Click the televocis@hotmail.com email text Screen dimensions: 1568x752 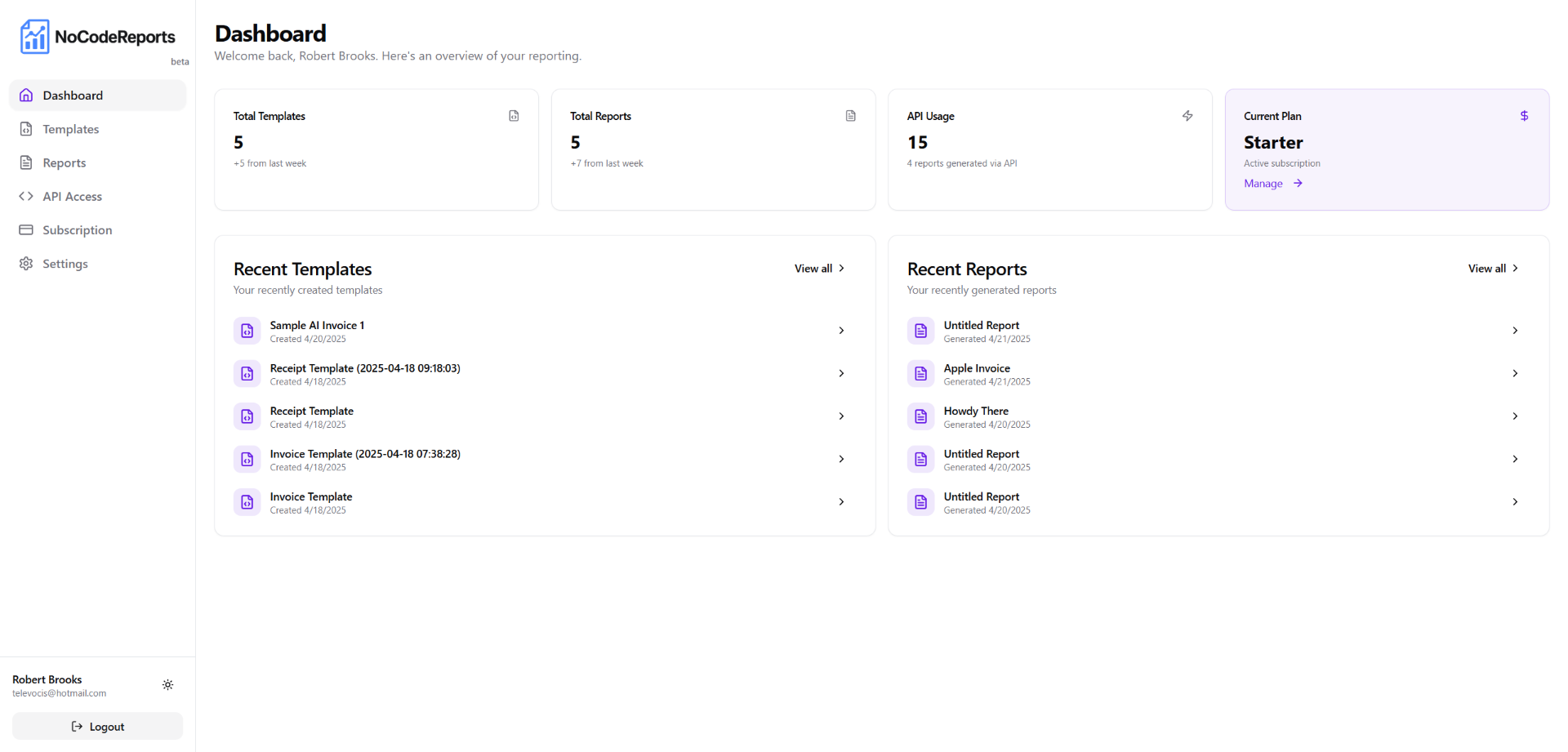tap(59, 693)
